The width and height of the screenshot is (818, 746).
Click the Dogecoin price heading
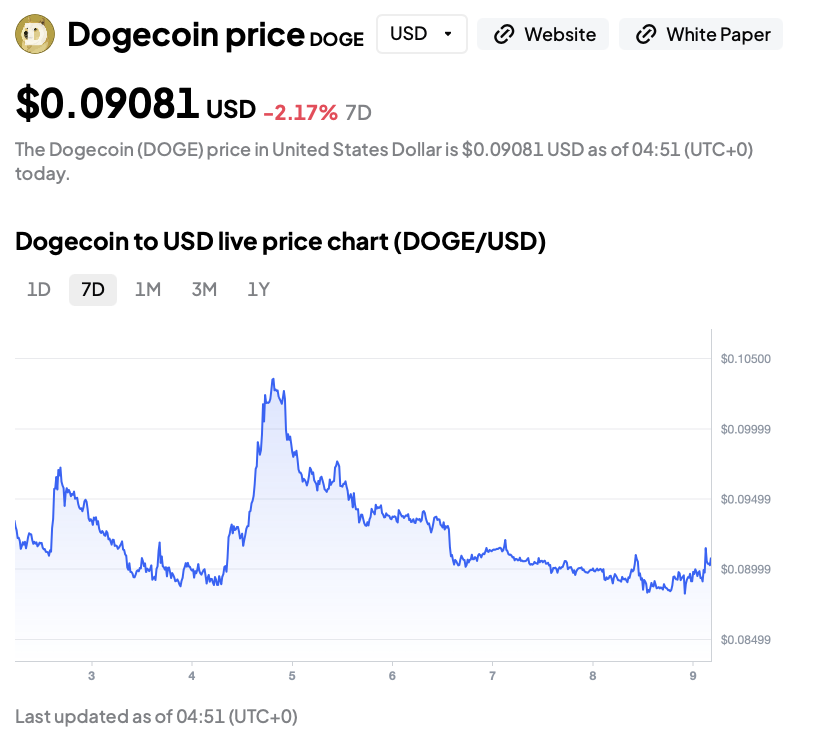185,35
